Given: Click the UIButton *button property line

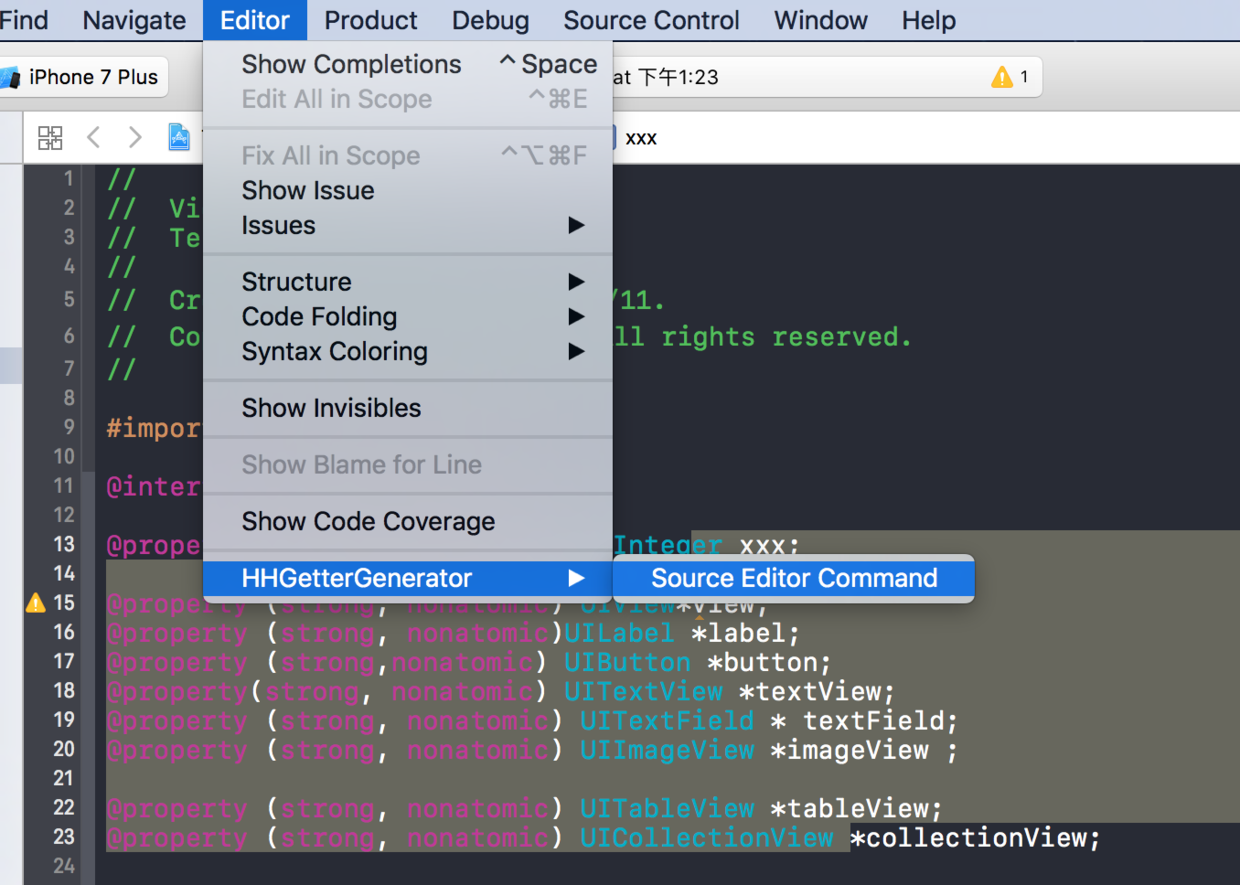Looking at the screenshot, I should pyautogui.click(x=469, y=662).
